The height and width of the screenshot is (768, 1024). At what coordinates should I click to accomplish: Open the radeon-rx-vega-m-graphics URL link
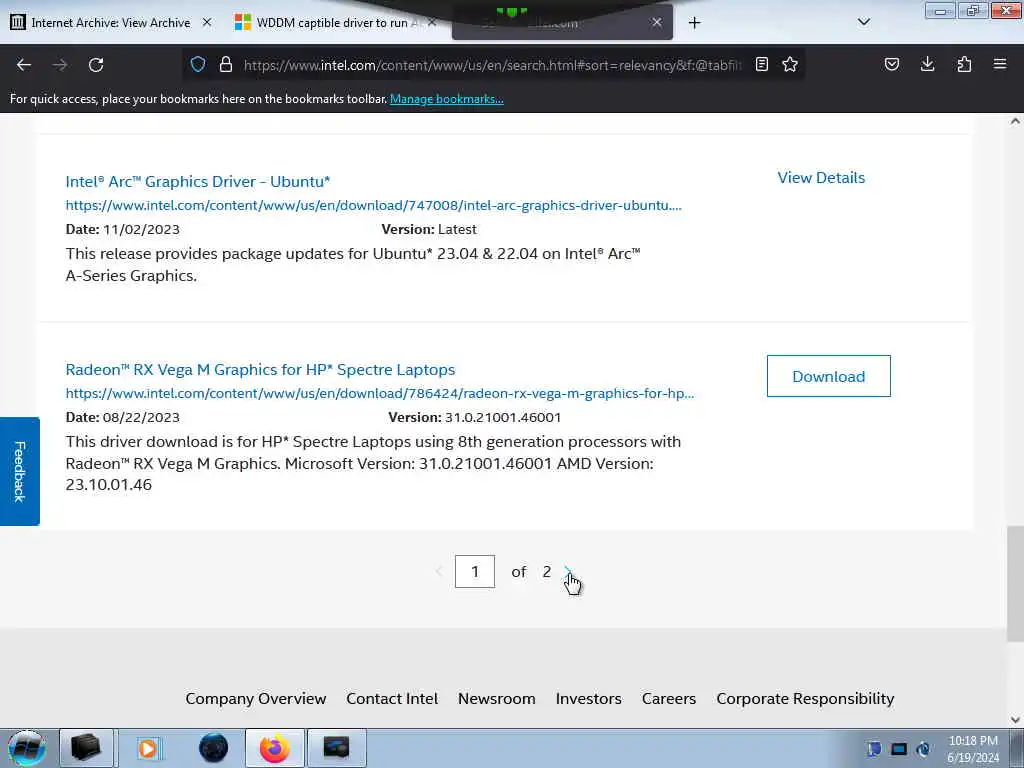click(x=380, y=393)
